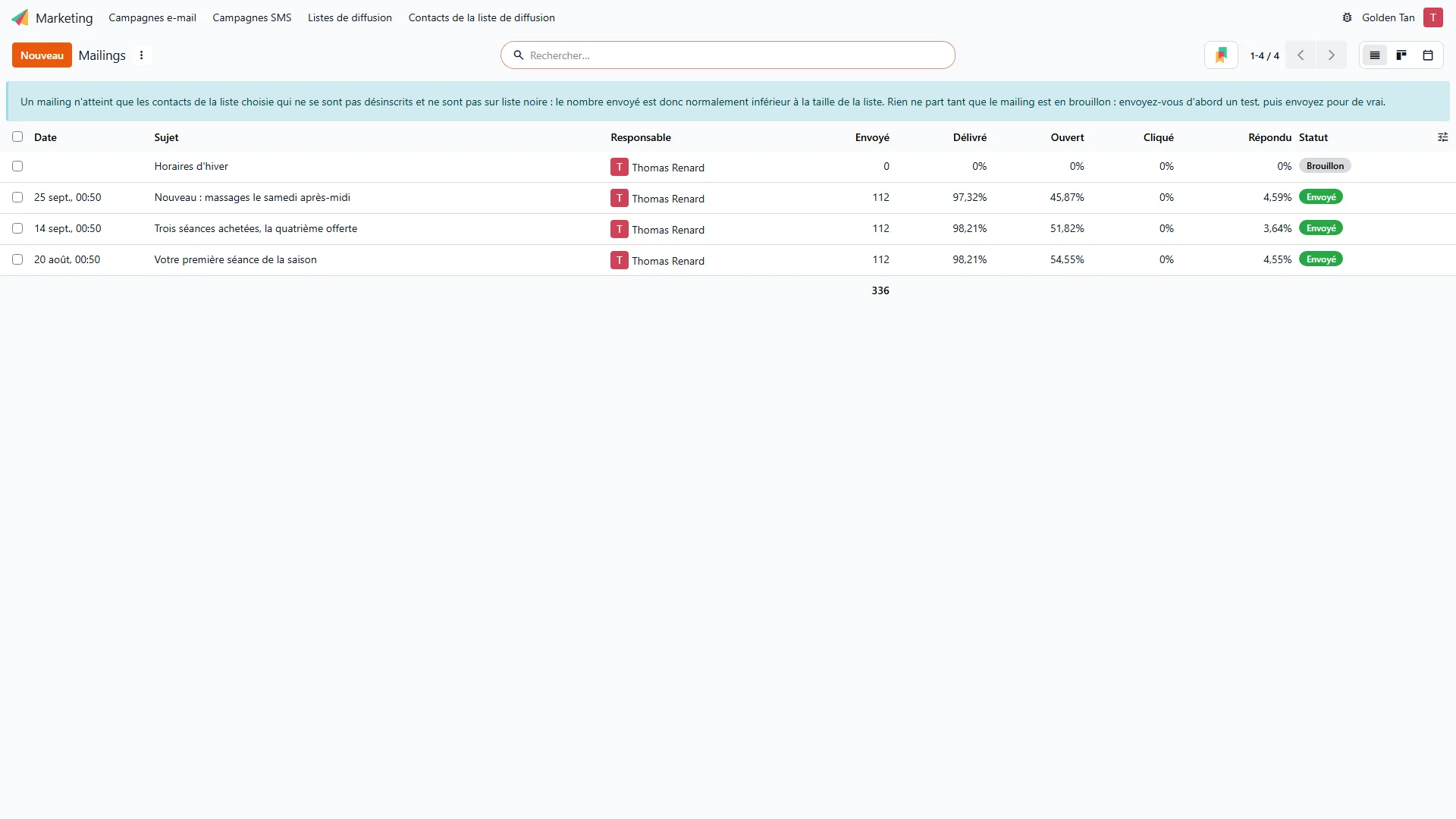The image size is (1456, 819).
Task: Open the Votre première séance de la saison mailing
Action: coord(235,259)
